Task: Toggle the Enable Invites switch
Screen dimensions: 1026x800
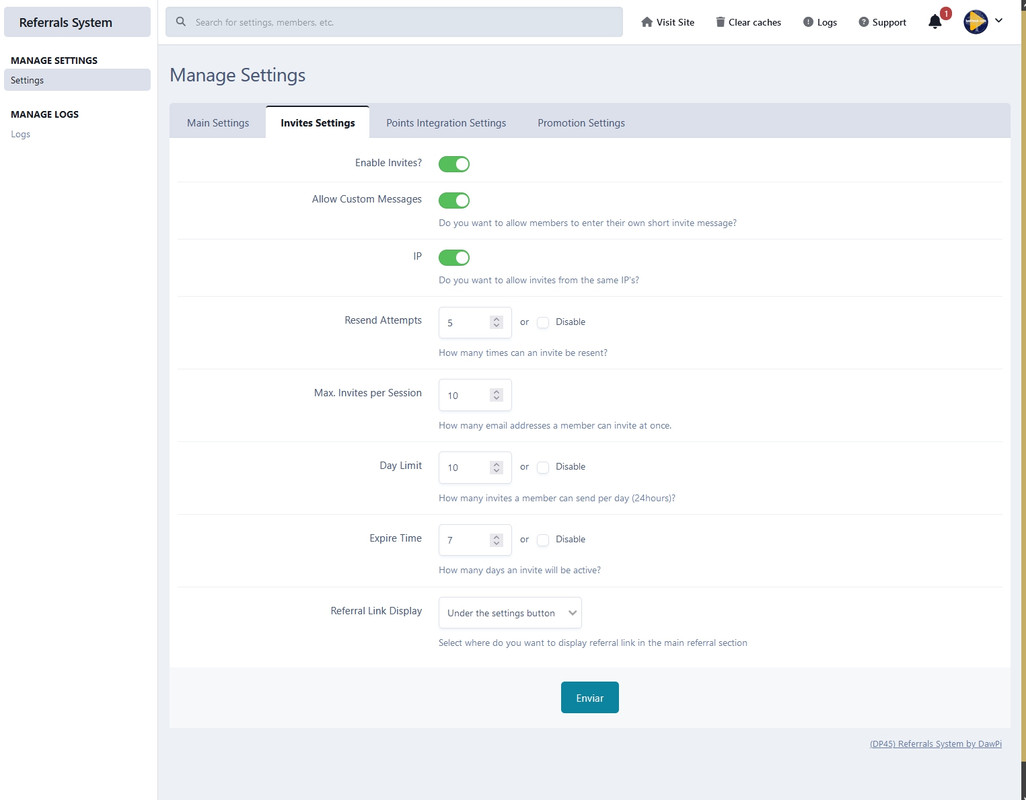Action: [454, 164]
